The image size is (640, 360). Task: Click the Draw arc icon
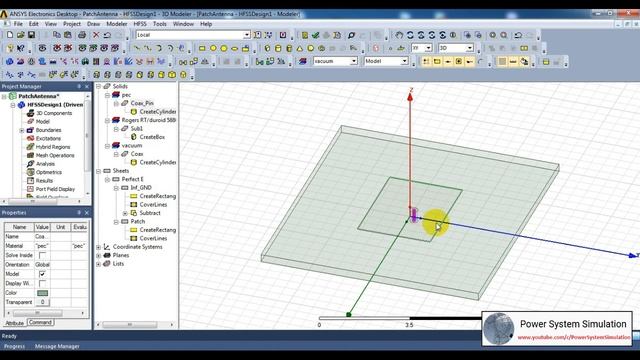click(x=159, y=48)
